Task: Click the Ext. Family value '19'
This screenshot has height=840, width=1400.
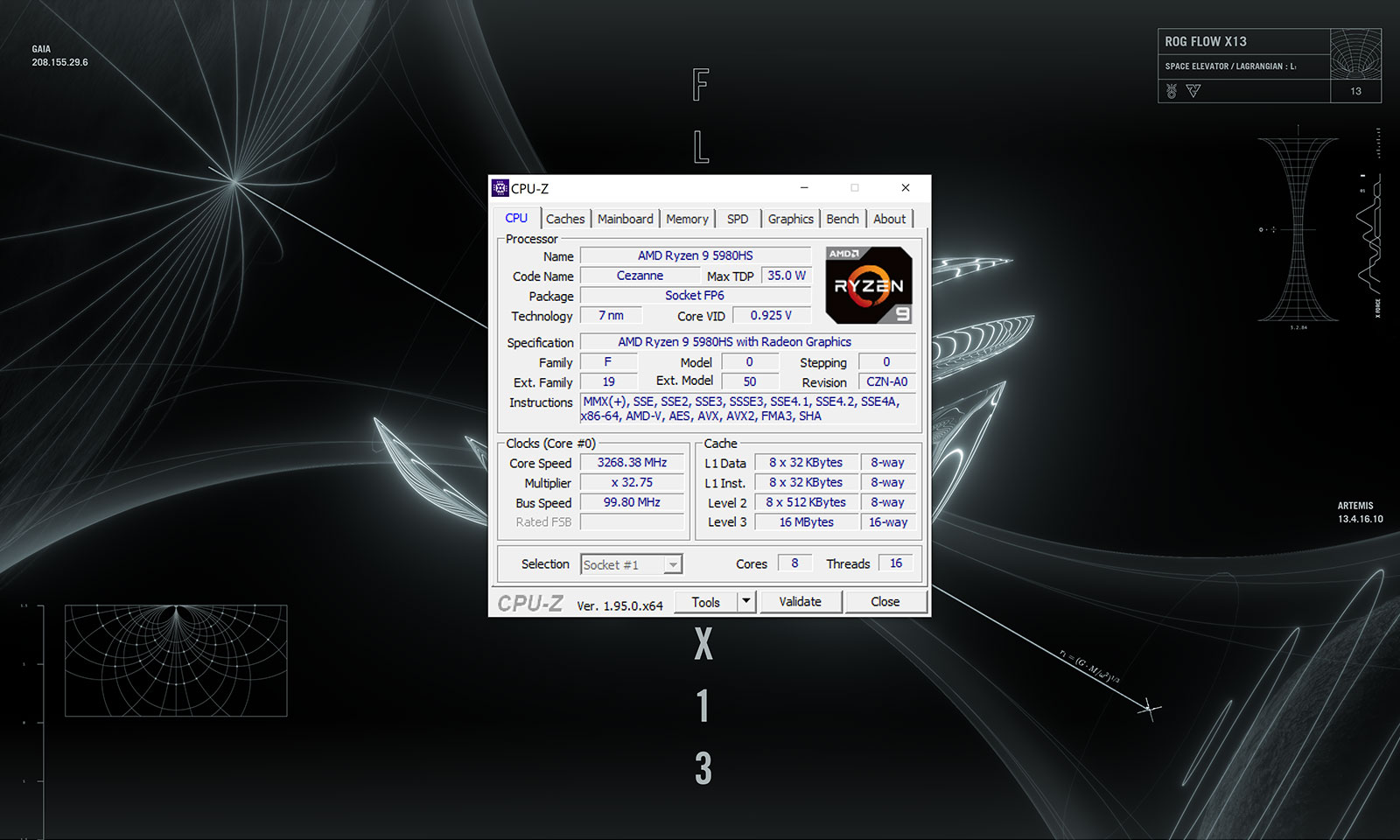Action: pos(608,382)
